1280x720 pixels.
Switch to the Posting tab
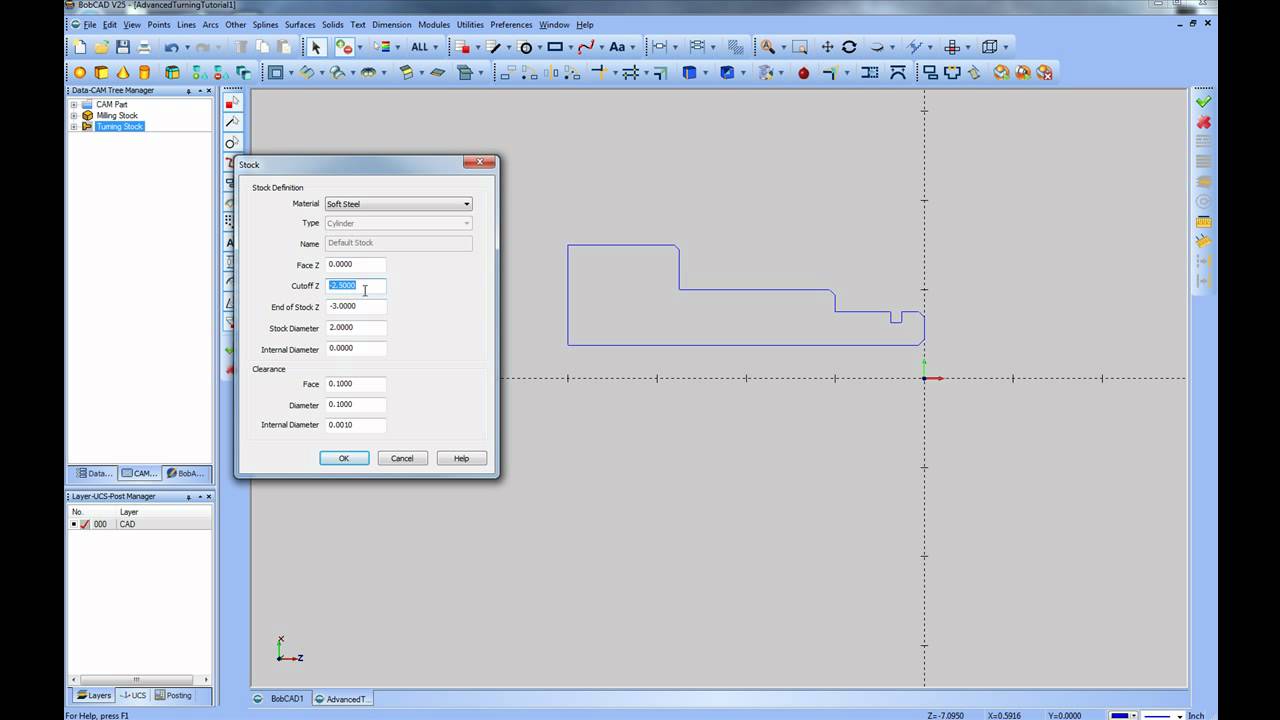(x=172, y=695)
